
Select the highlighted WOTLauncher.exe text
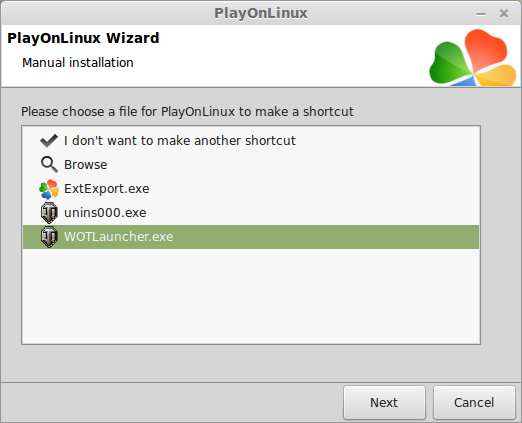[119, 237]
